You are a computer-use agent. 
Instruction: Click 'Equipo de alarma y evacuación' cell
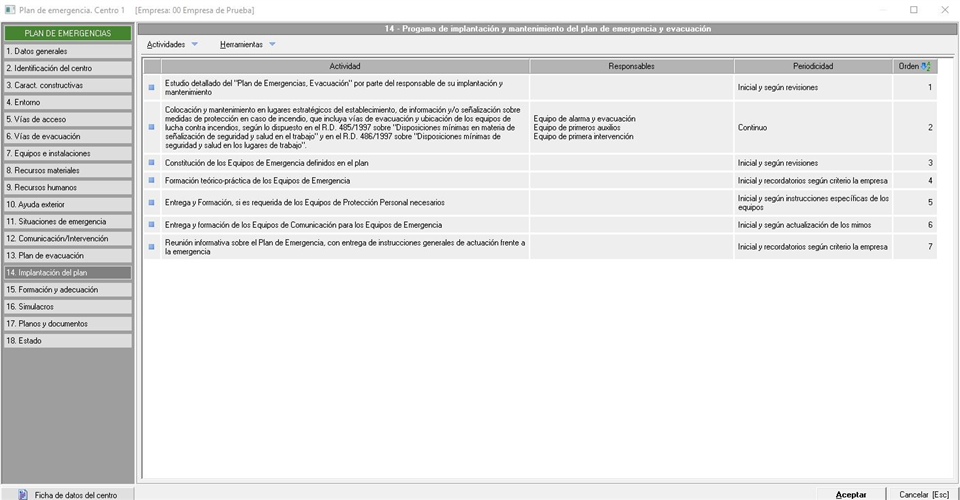631,127
